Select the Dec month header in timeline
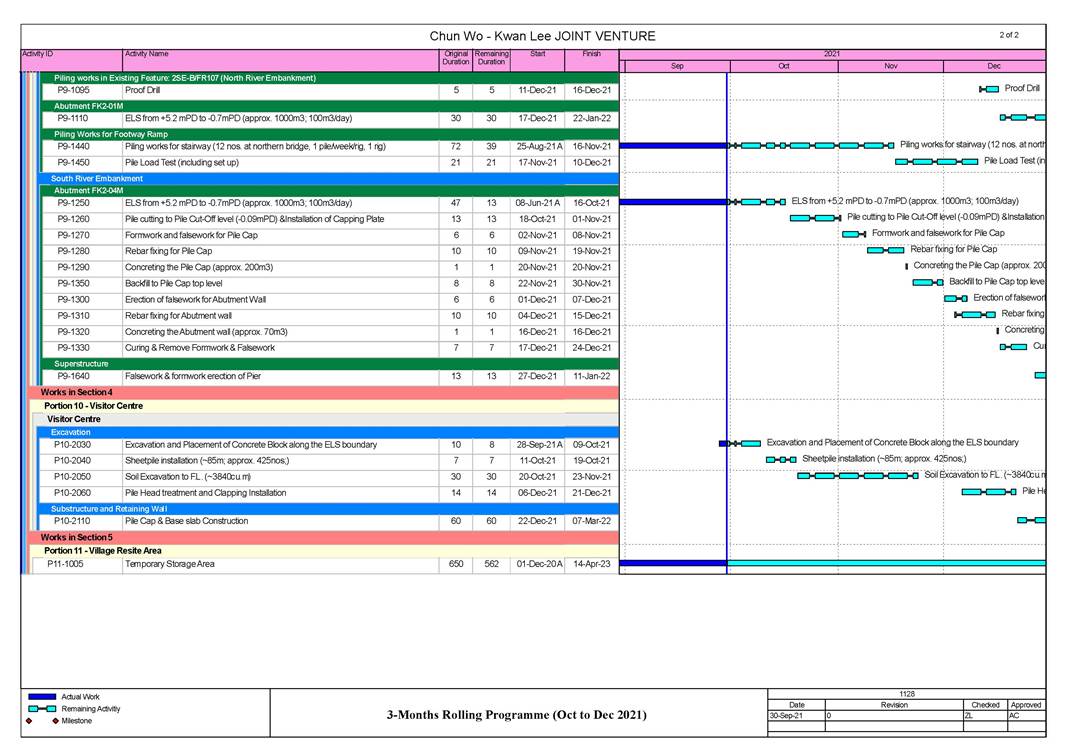This screenshot has height=756, width=1068. tap(994, 66)
